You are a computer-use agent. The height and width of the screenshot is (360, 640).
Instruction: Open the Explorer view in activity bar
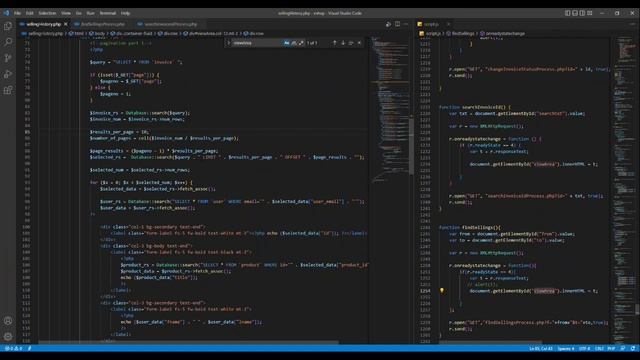click(x=8, y=26)
